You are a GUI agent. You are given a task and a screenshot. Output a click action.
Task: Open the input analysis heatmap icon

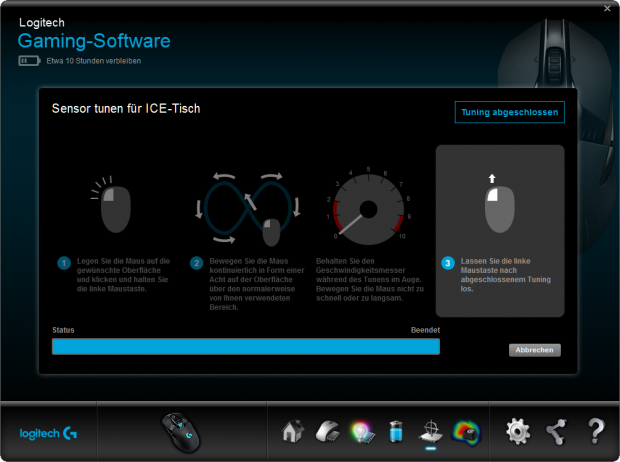pyautogui.click(x=466, y=432)
